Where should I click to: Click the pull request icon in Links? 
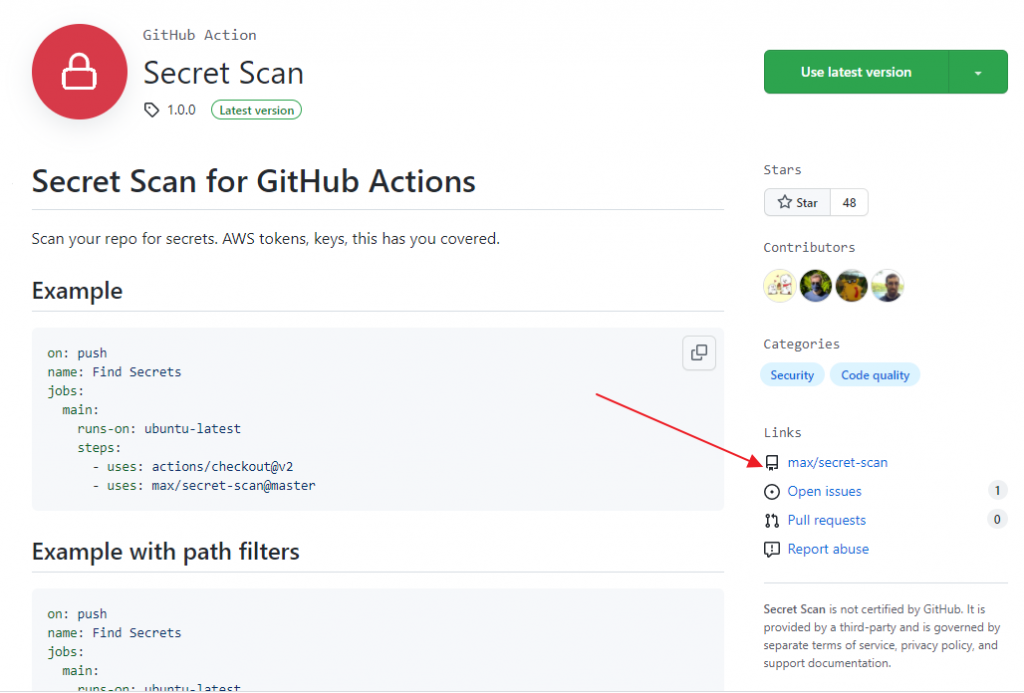772,520
